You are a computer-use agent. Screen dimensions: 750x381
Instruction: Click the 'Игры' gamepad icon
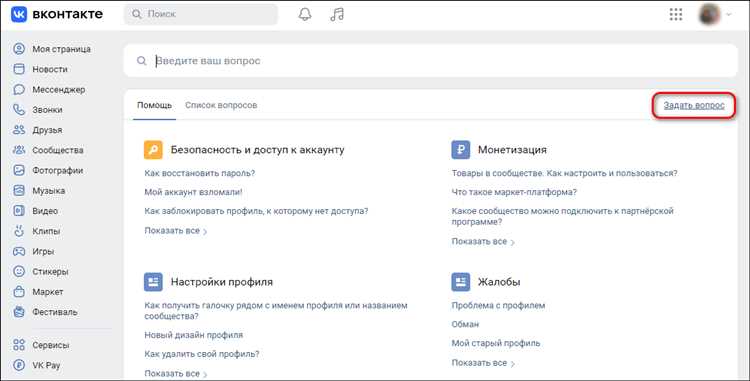(x=19, y=251)
